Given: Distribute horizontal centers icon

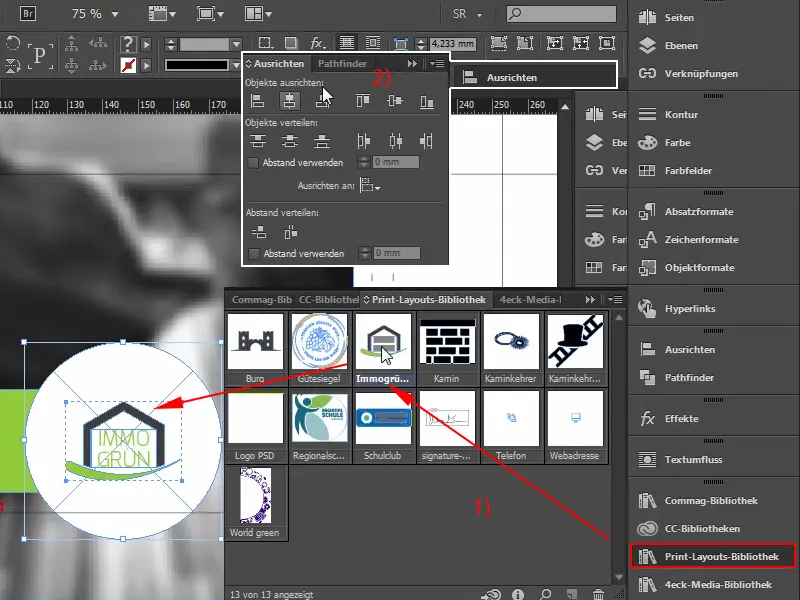Looking at the screenshot, I should (x=395, y=141).
